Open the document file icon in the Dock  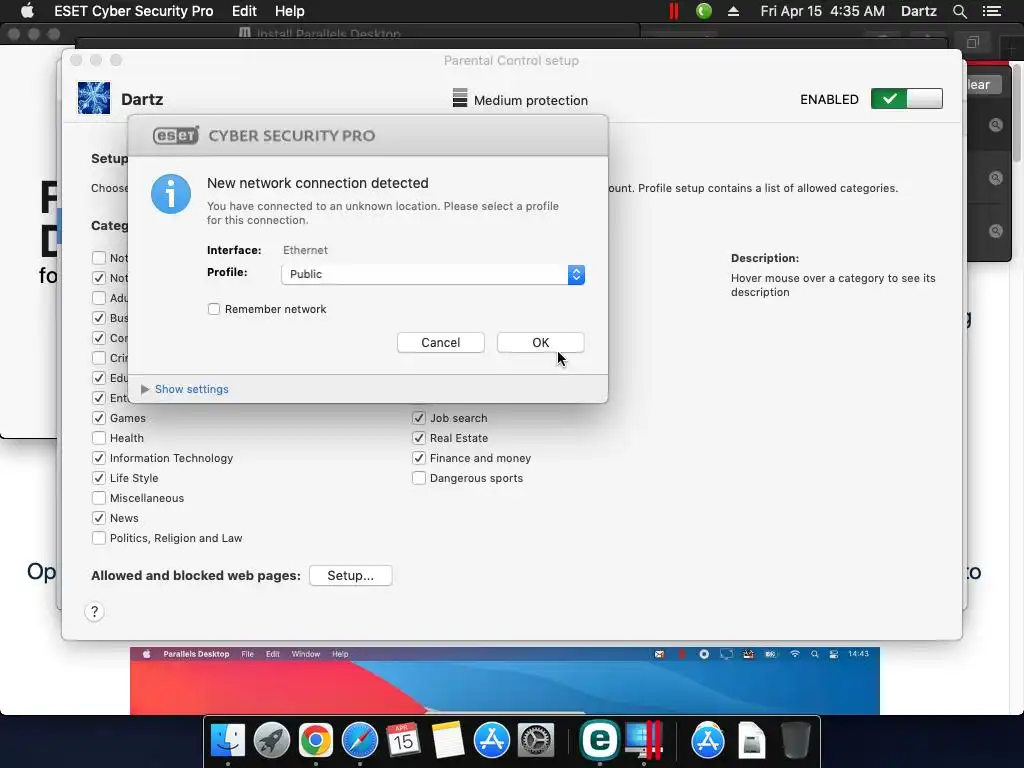752,740
